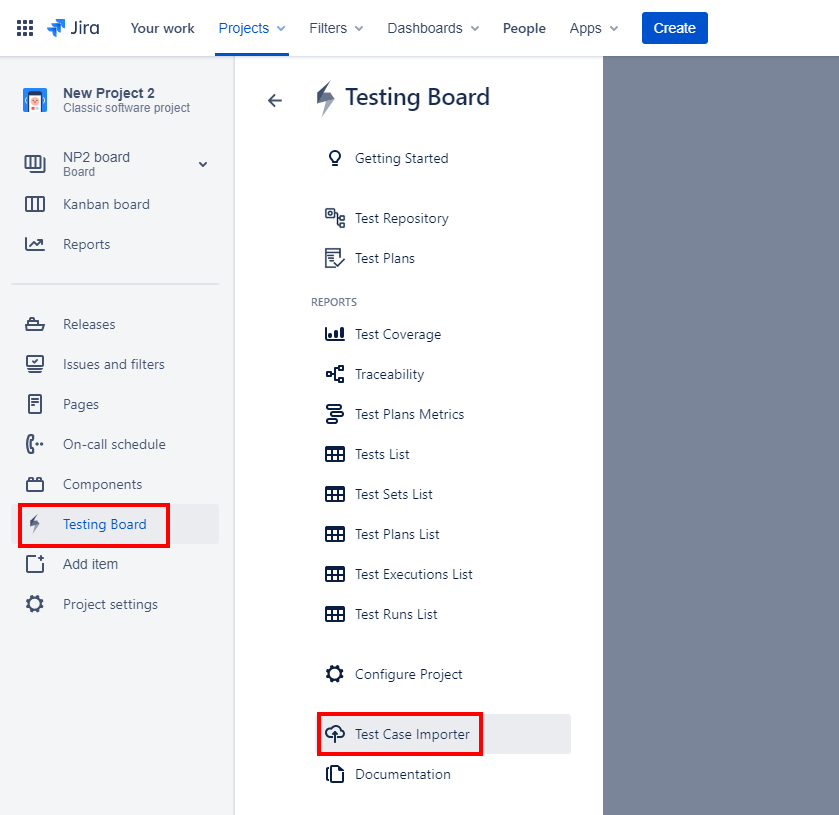Screen dimensions: 839x815
Task: Click the Project settings gear icon
Action: 35,604
